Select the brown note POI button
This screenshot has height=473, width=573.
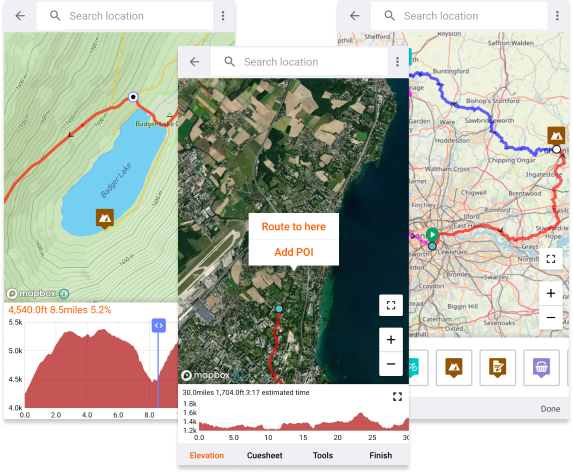497,367
